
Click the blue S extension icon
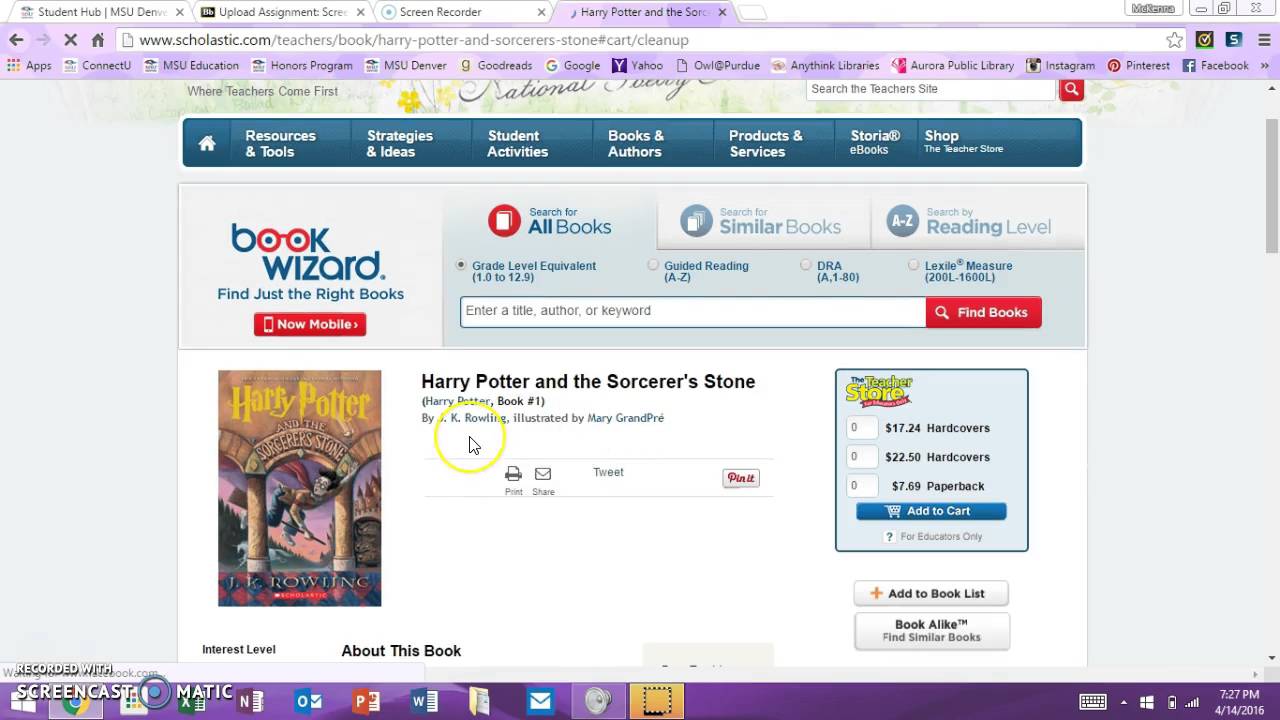click(1234, 40)
